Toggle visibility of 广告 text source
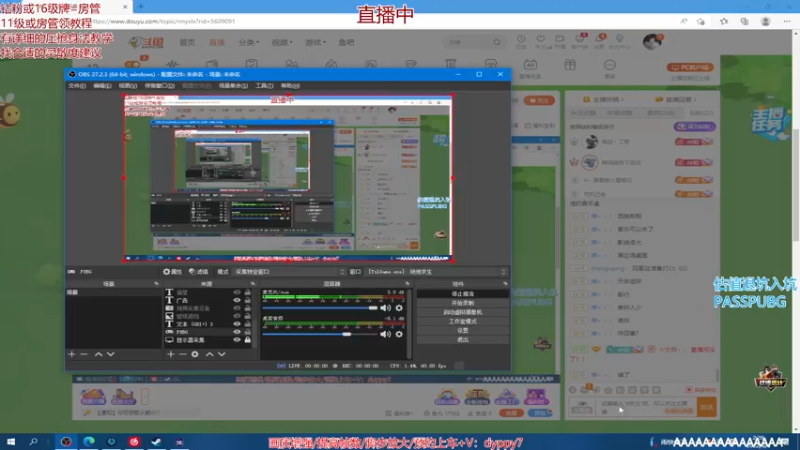 [237, 301]
